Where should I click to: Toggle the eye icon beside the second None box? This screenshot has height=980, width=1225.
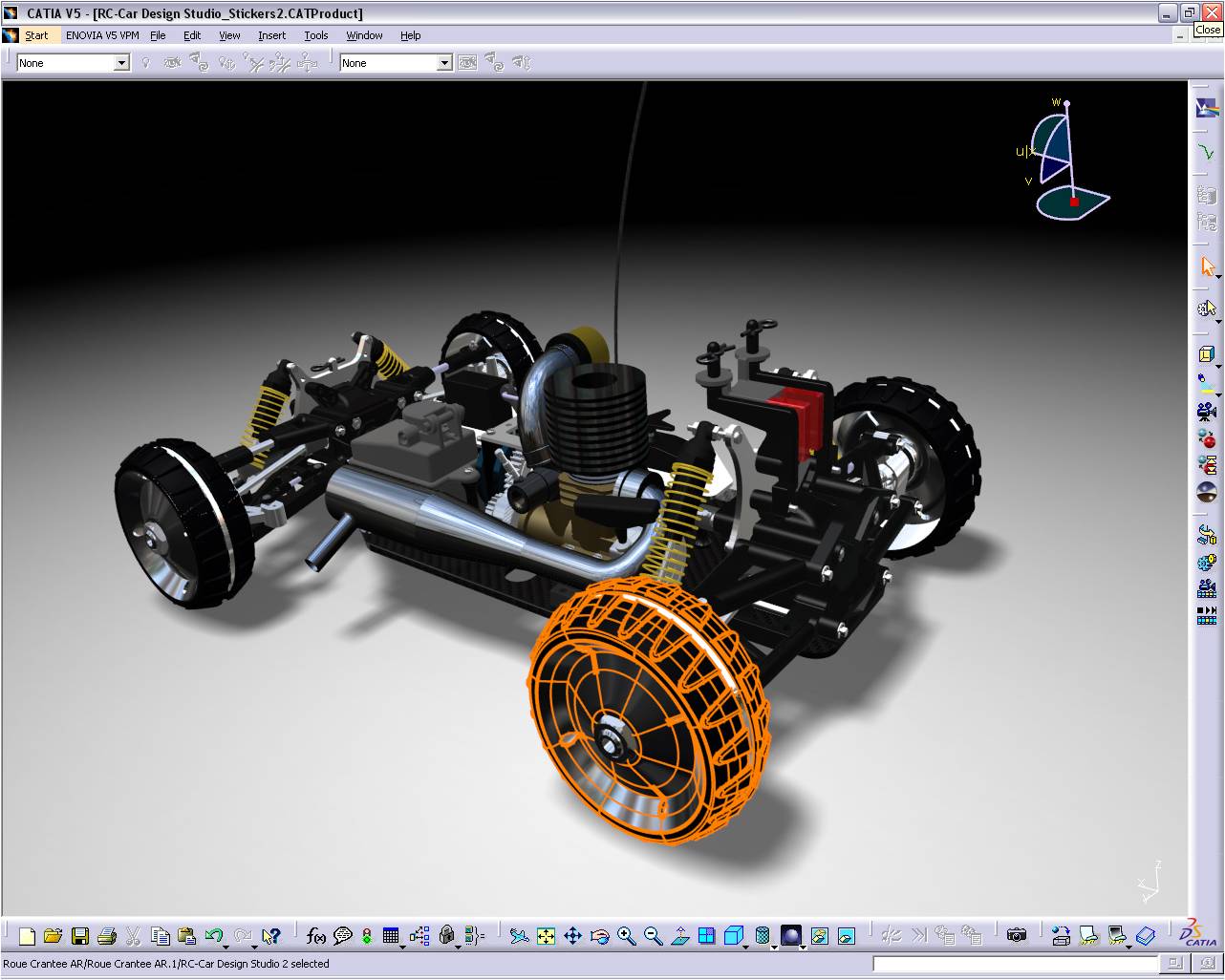click(x=467, y=63)
